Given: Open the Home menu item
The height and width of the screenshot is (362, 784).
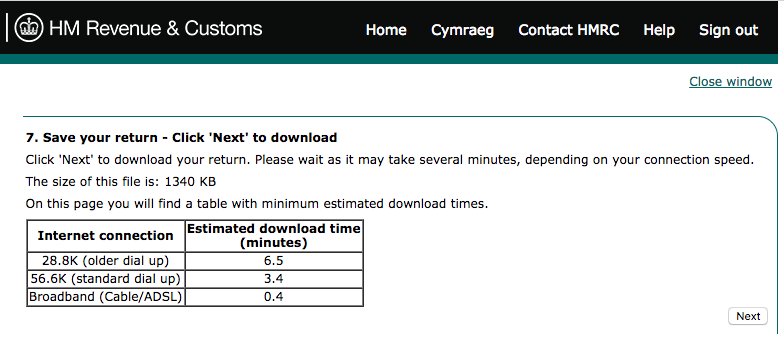Looking at the screenshot, I should [x=386, y=30].
